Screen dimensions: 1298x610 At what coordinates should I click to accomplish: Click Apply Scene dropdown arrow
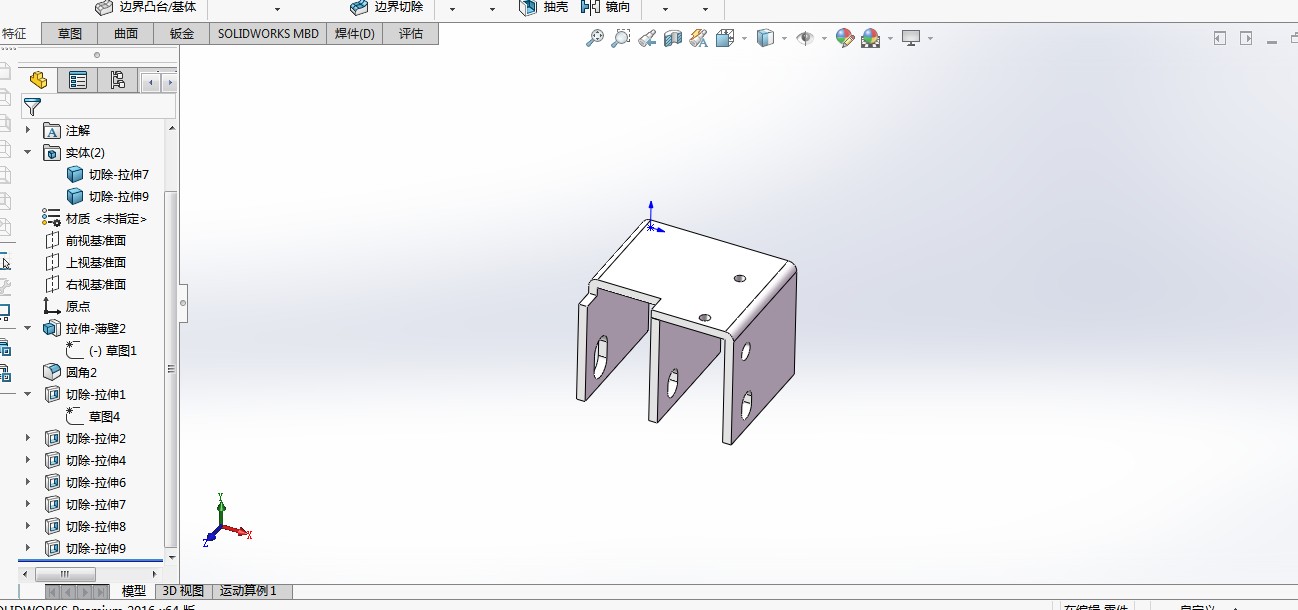pyautogui.click(x=890, y=38)
